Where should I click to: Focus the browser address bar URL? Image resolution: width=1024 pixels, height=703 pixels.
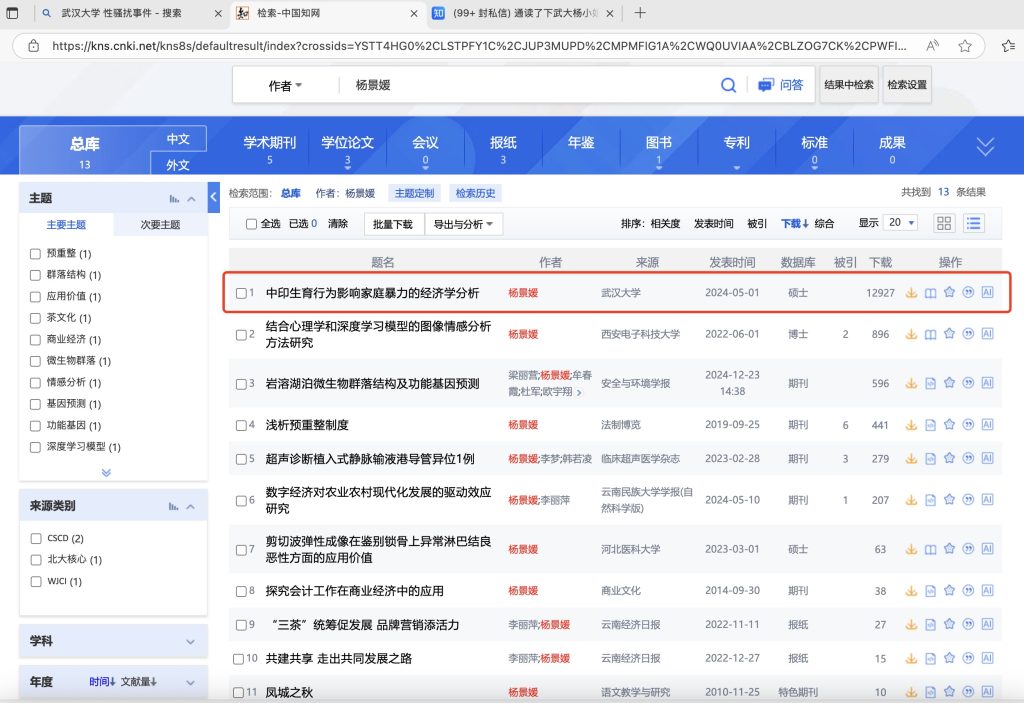click(479, 46)
